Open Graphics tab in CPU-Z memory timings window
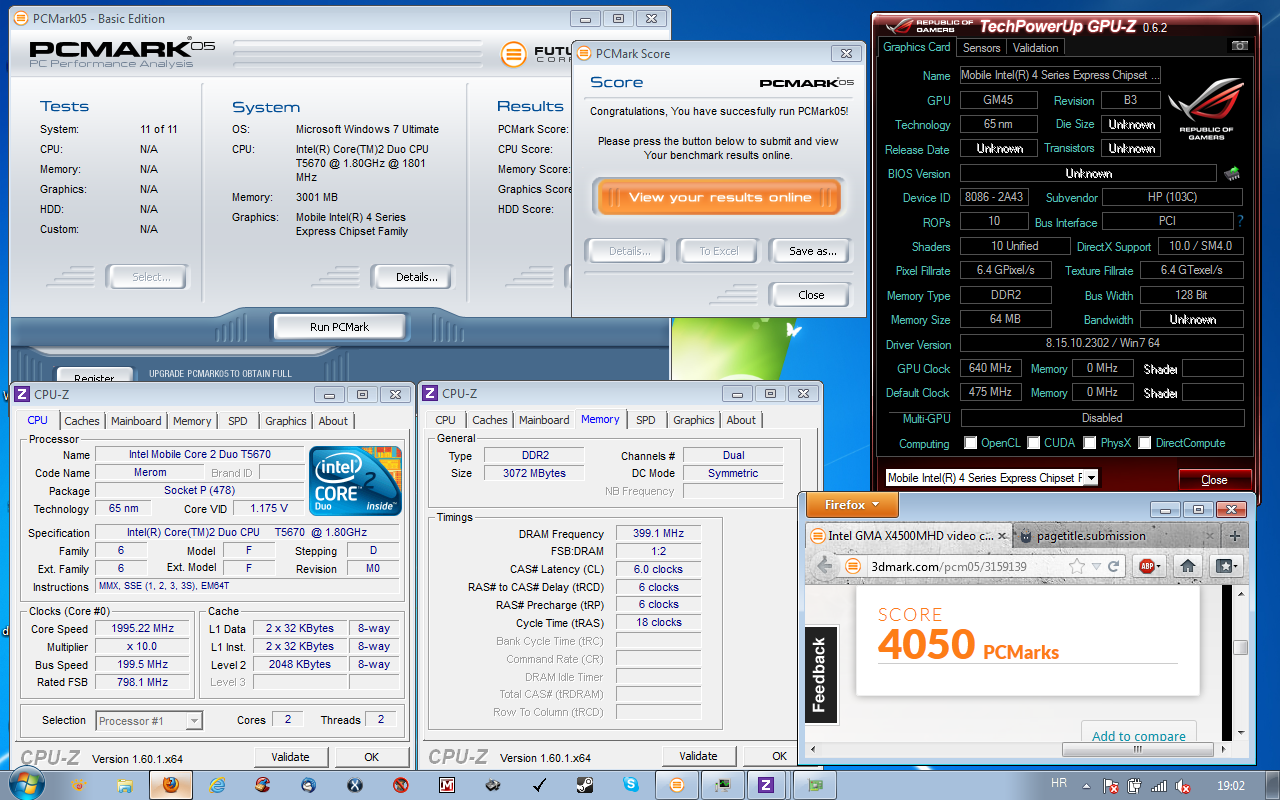This screenshot has height=800, width=1280. coord(693,420)
